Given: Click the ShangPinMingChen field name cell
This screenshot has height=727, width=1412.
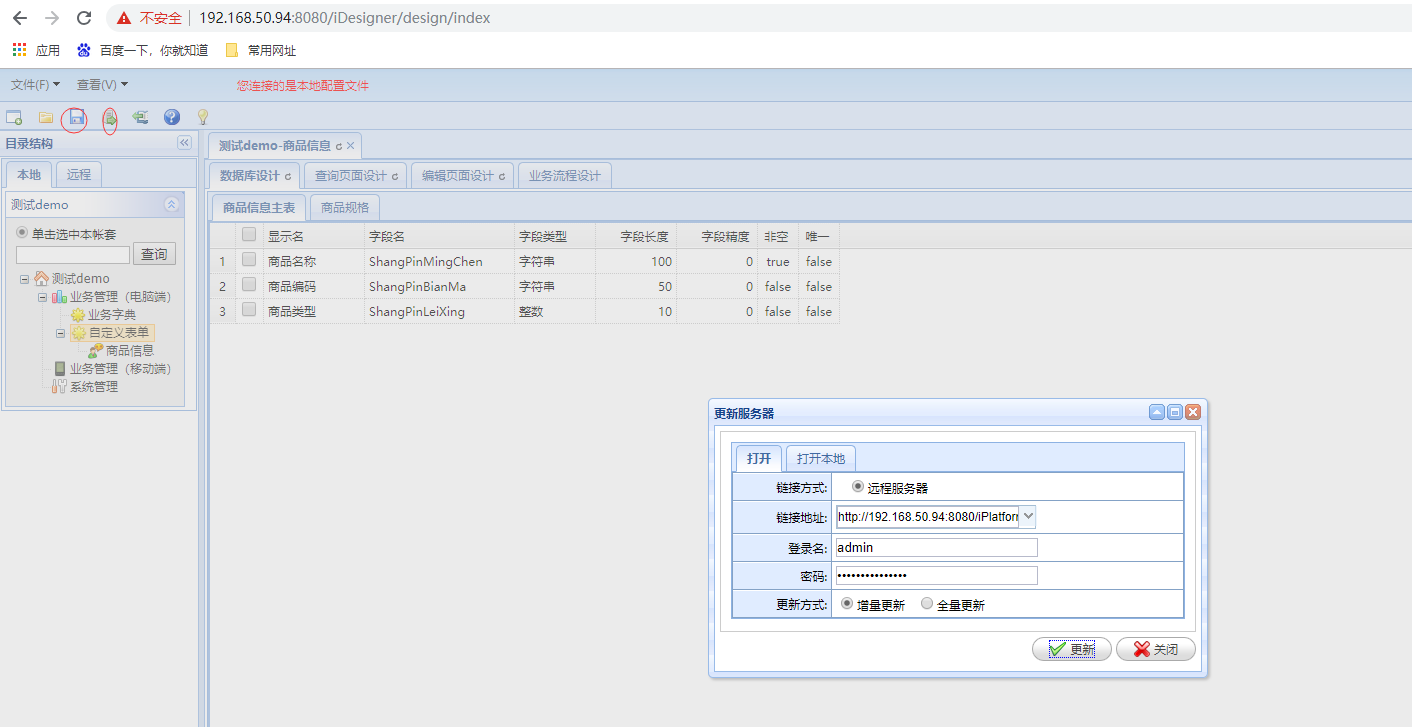Looking at the screenshot, I should 438,261.
